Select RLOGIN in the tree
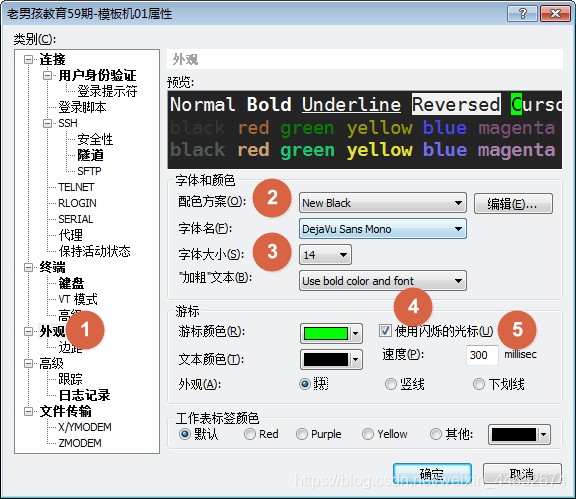Image resolution: width=576 pixels, height=499 pixels. [77, 203]
